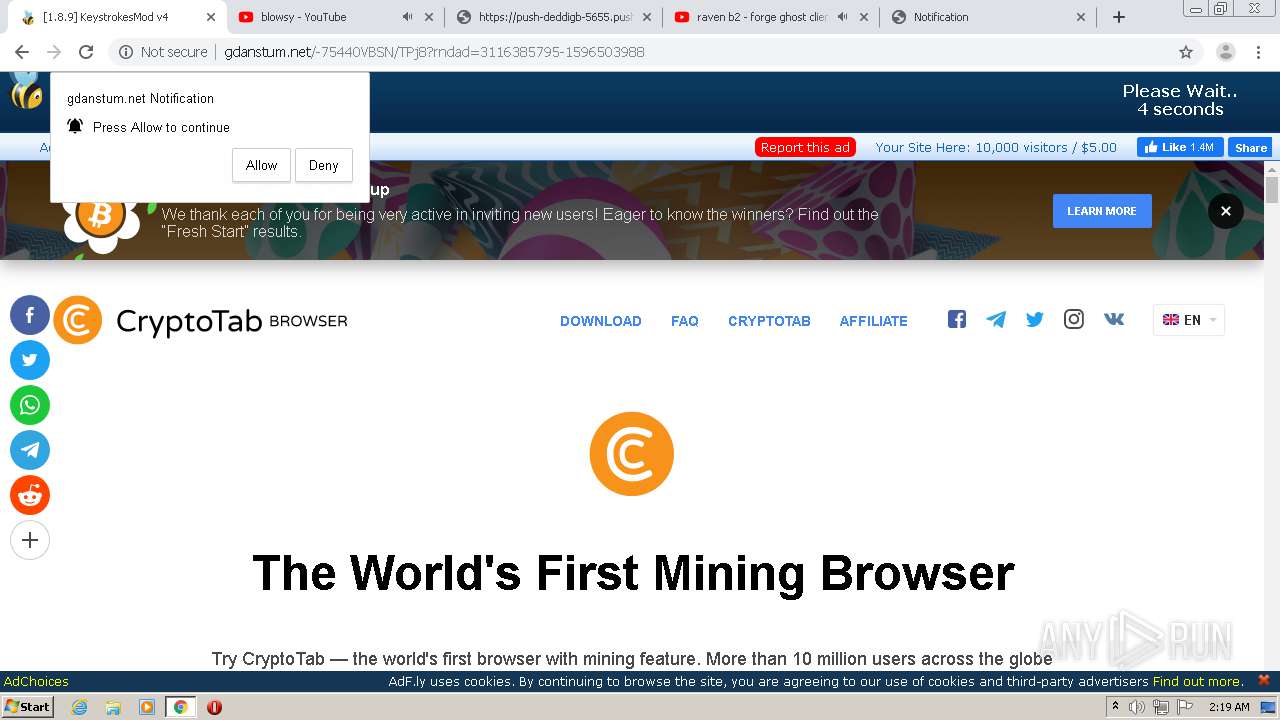Click the Facebook Share button
Viewport: 1280px width, 720px height.
[x=1250, y=147]
